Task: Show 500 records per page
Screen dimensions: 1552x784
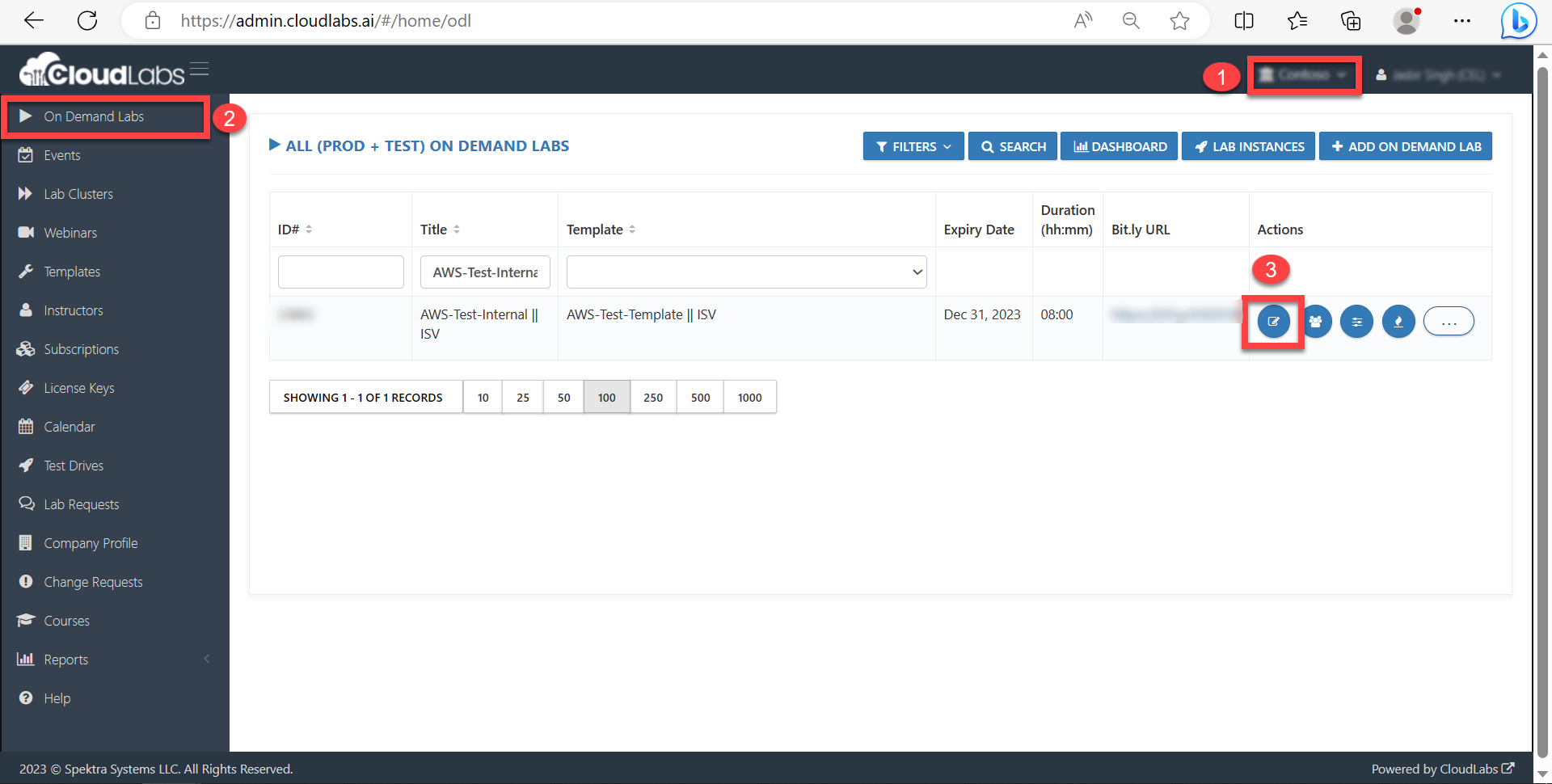Action: point(701,397)
